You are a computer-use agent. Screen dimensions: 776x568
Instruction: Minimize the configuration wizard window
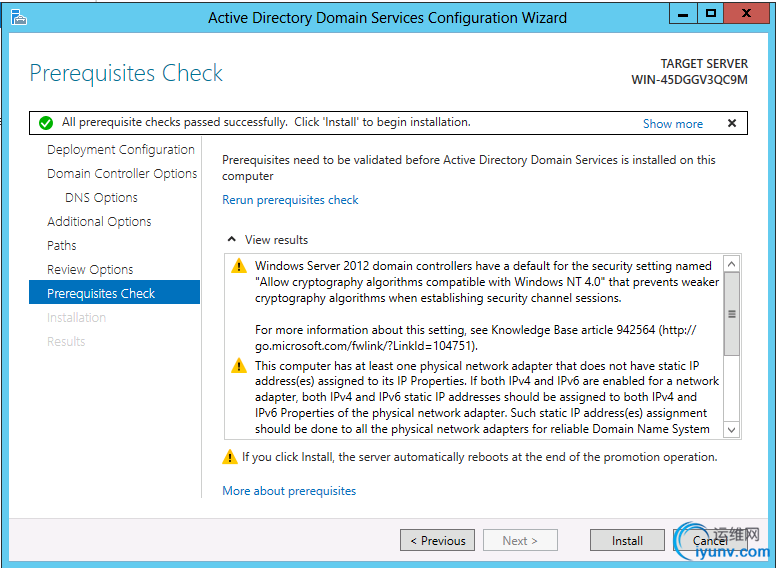pyautogui.click(x=683, y=14)
